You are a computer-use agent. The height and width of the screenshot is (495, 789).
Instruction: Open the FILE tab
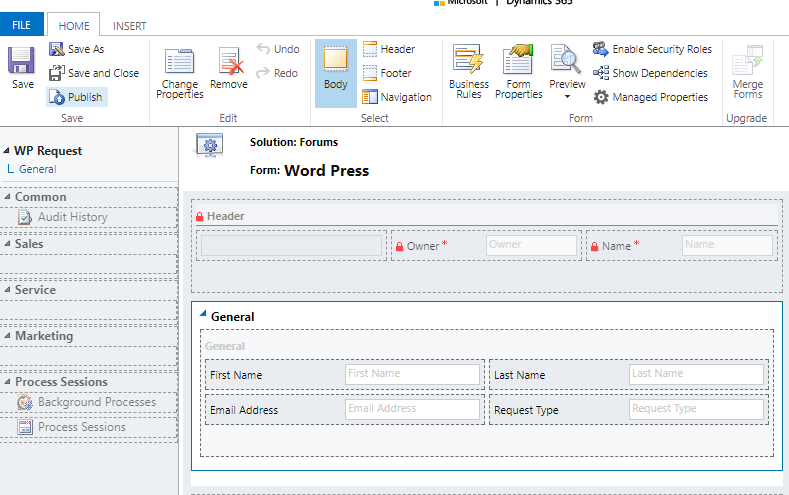(x=21, y=25)
